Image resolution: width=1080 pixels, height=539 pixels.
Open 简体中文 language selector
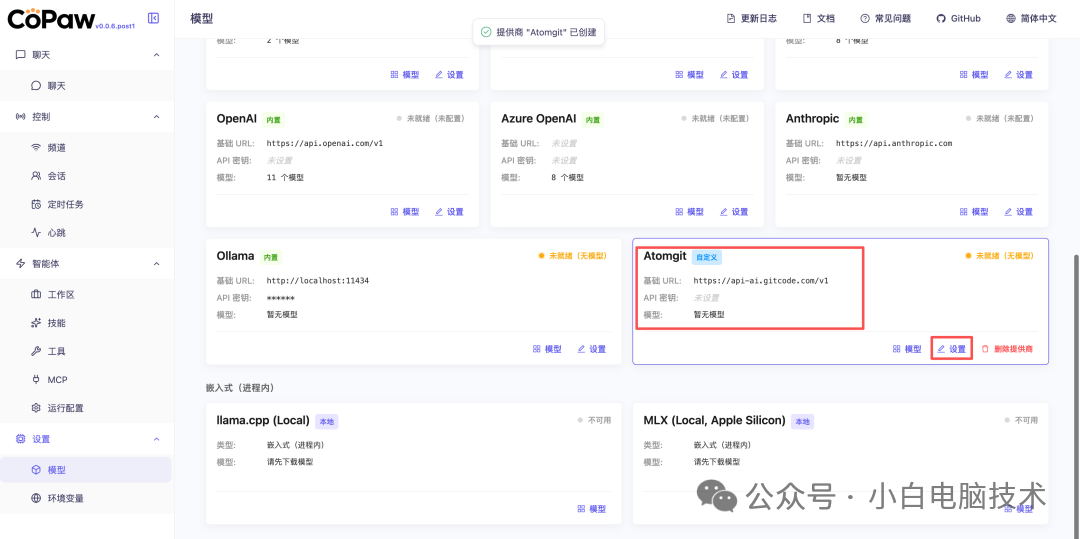1031,19
